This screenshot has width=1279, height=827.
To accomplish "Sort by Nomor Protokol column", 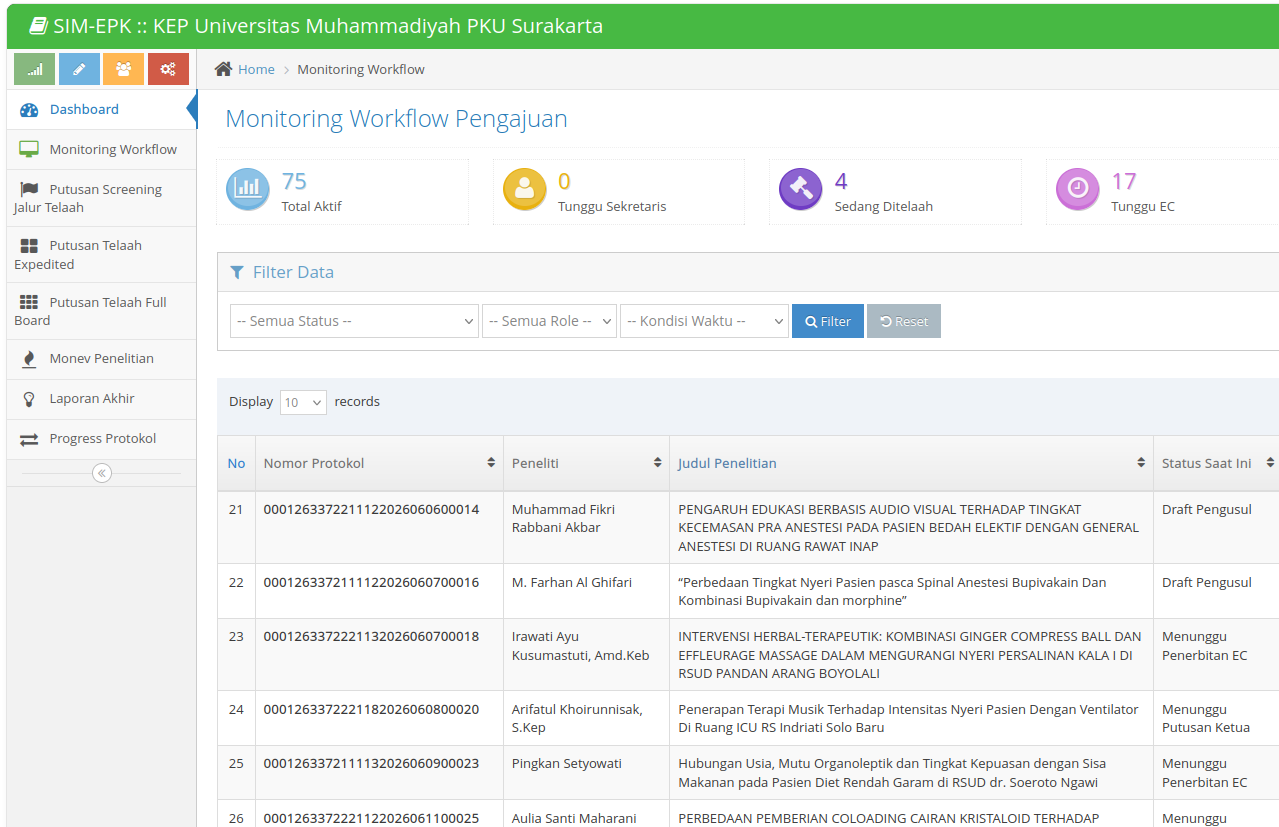I will (379, 463).
